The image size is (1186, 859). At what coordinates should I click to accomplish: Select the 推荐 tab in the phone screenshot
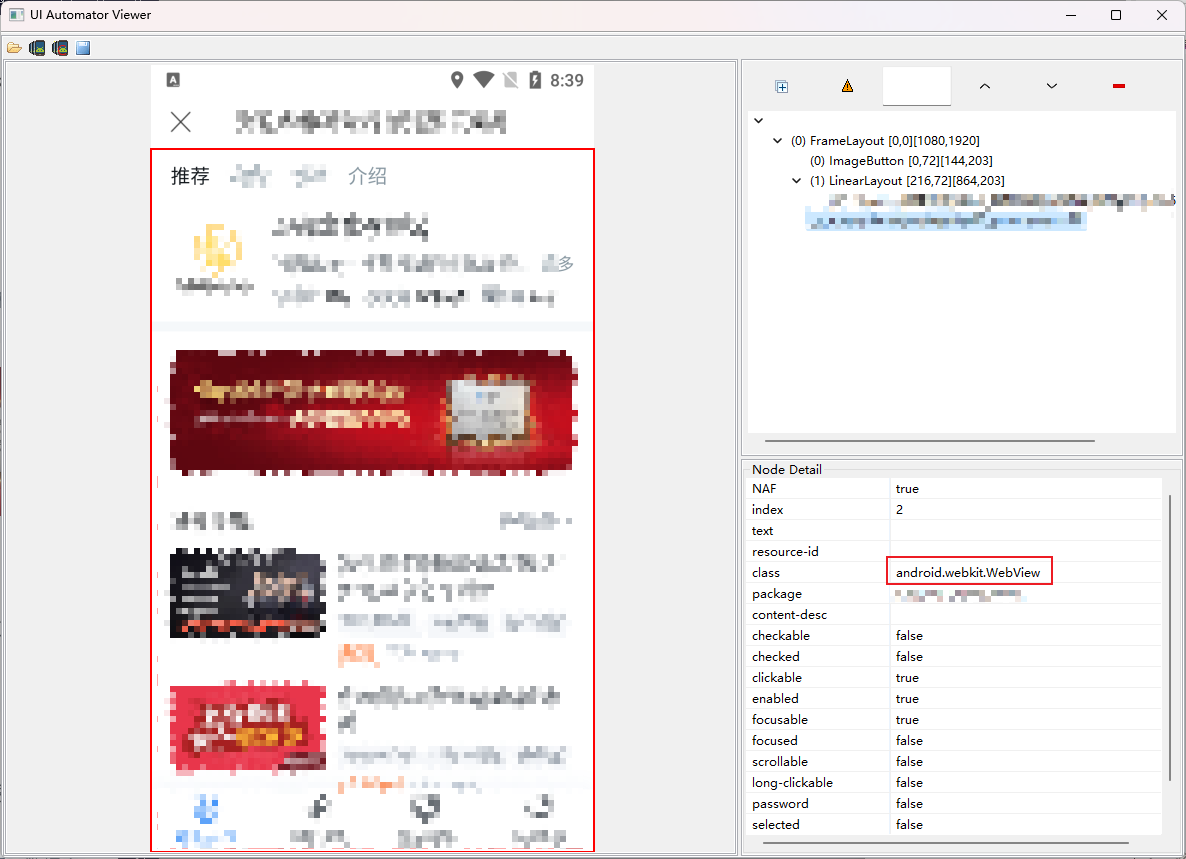coord(190,176)
